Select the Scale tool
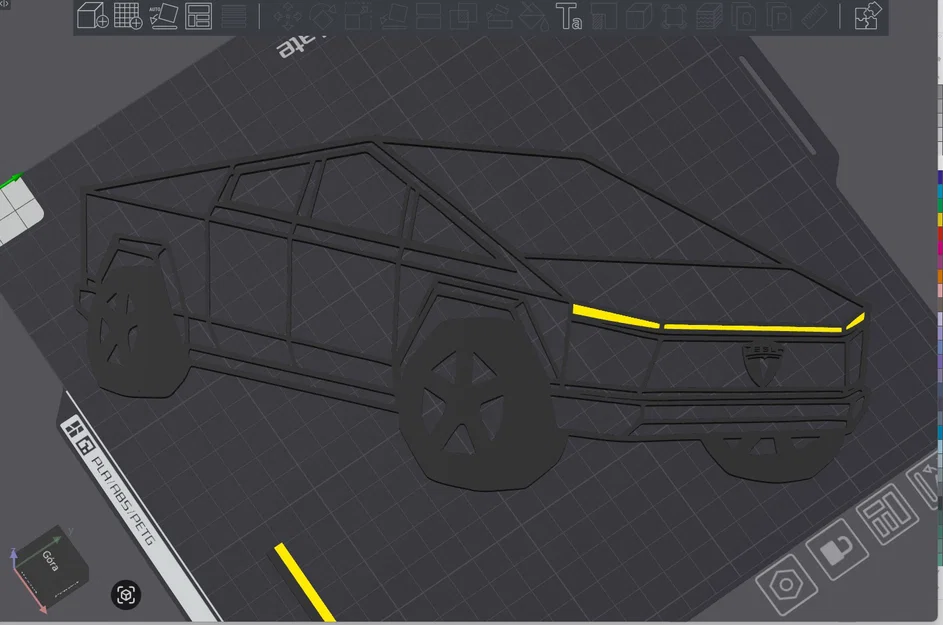The image size is (943, 625). pyautogui.click(x=357, y=16)
